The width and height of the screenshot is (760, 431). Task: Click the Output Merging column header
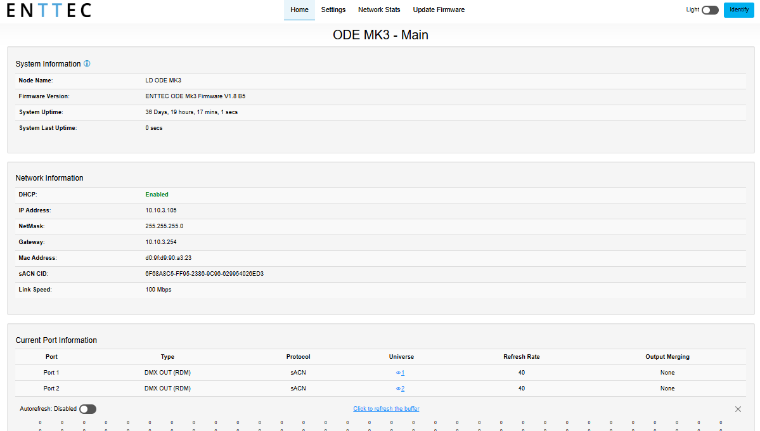[667, 357]
